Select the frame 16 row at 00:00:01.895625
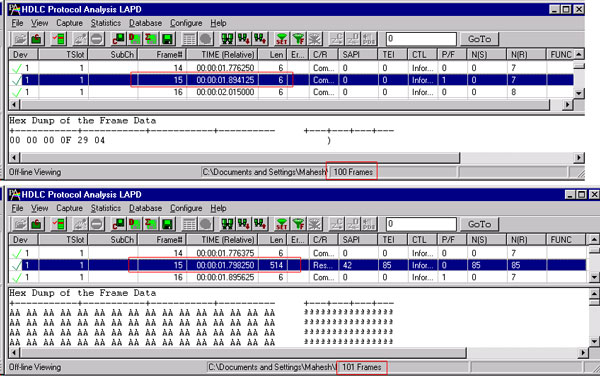This screenshot has width=600, height=376. click(297, 277)
